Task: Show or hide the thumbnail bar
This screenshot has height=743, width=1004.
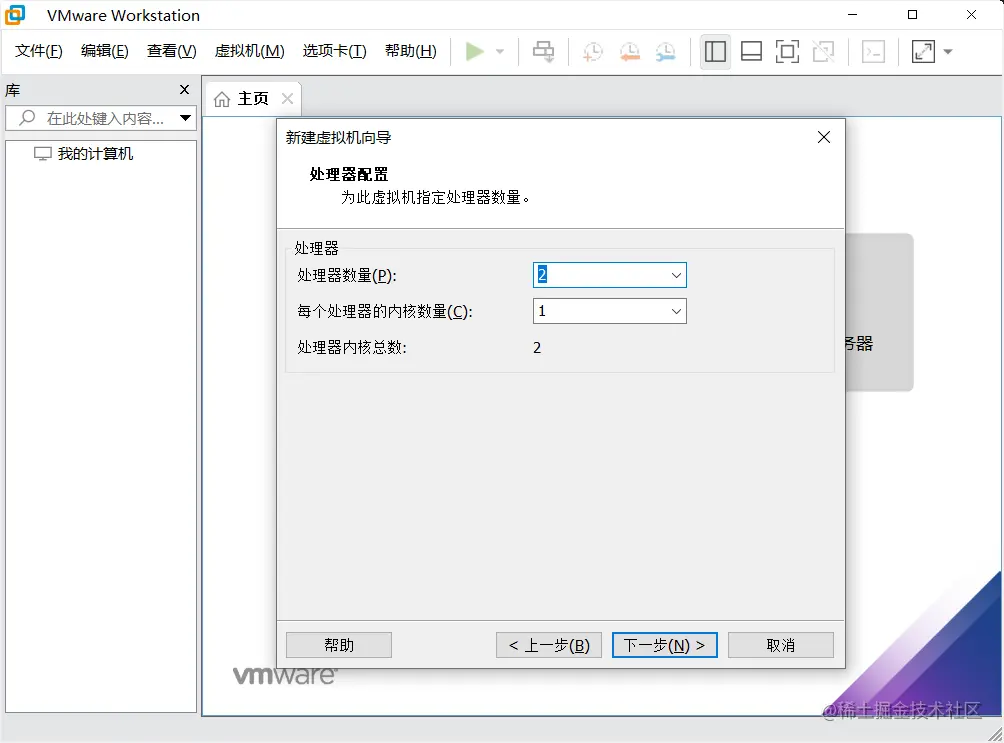Action: point(751,51)
